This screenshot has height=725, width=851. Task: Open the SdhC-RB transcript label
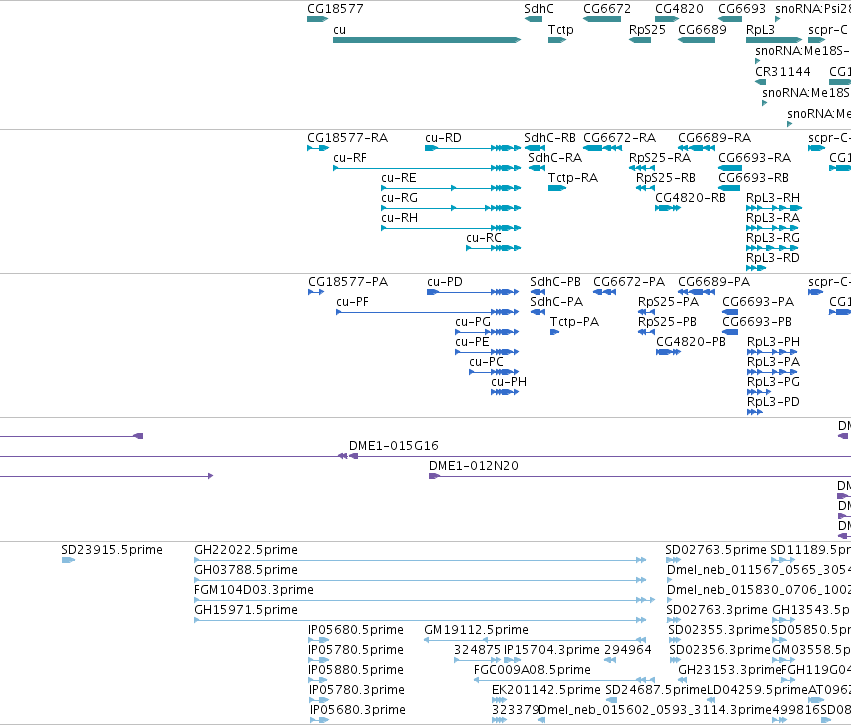pyautogui.click(x=550, y=138)
